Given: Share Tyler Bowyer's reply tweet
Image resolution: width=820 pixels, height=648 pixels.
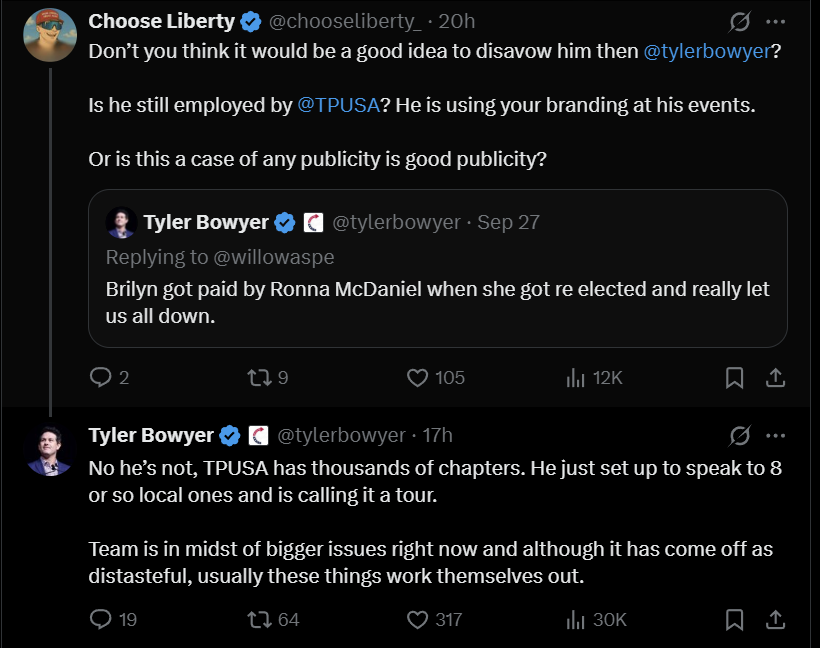Looking at the screenshot, I should pos(774,620).
